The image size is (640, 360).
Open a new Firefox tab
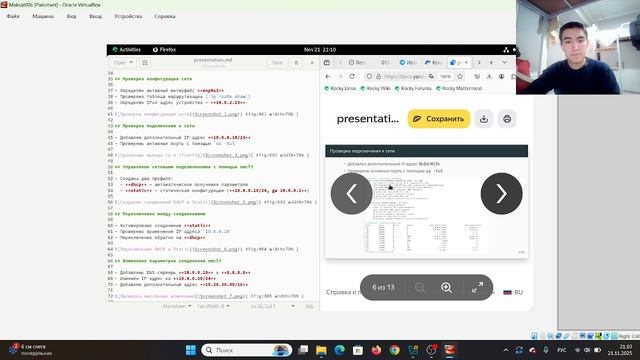(x=491, y=62)
